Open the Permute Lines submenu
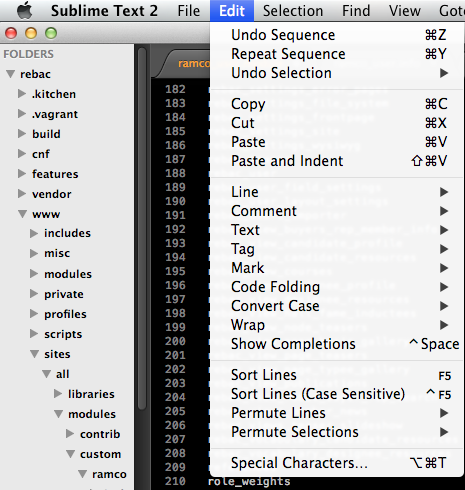The height and width of the screenshot is (490, 465). (x=337, y=413)
